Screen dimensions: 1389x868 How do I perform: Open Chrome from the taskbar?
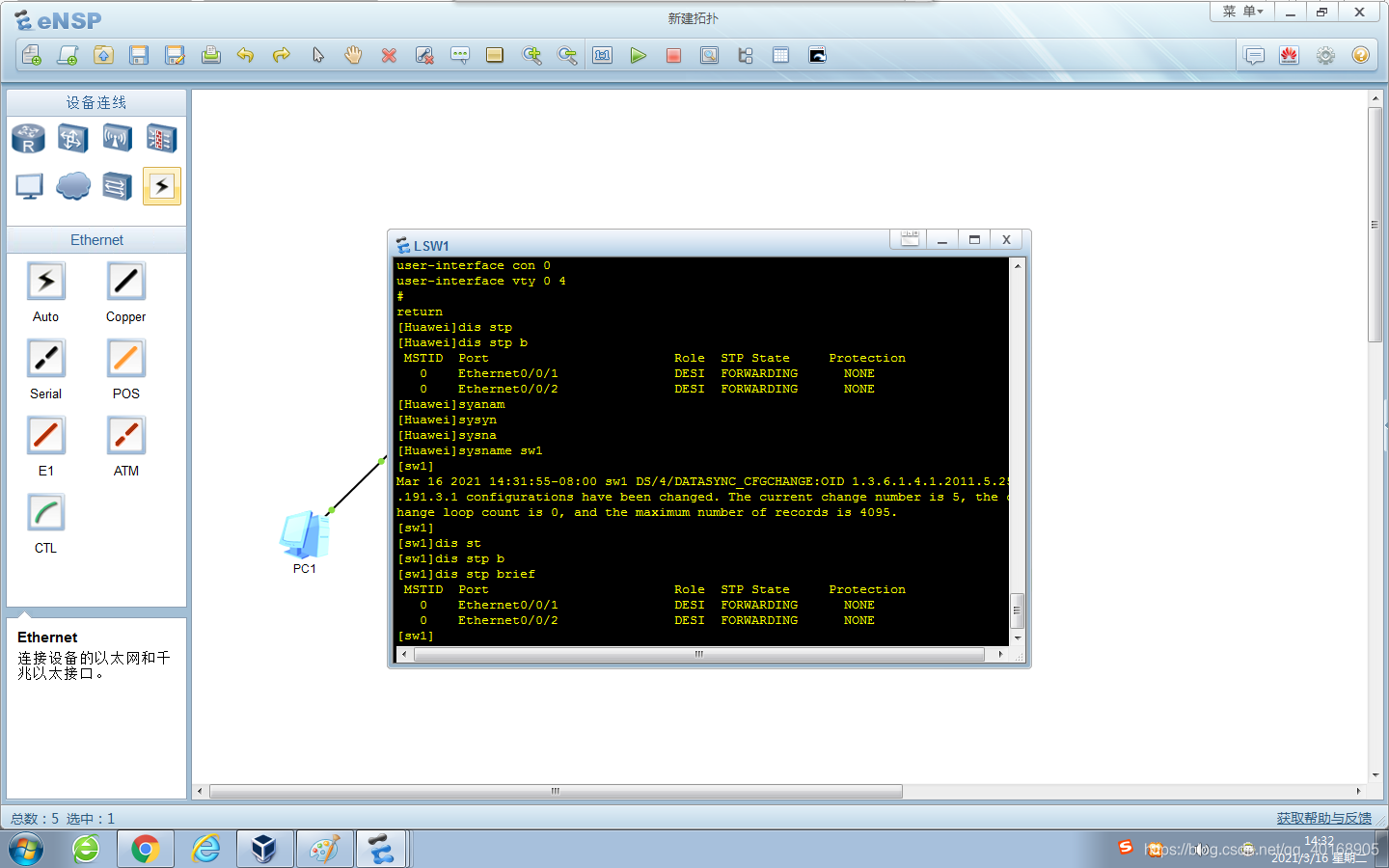click(x=146, y=850)
